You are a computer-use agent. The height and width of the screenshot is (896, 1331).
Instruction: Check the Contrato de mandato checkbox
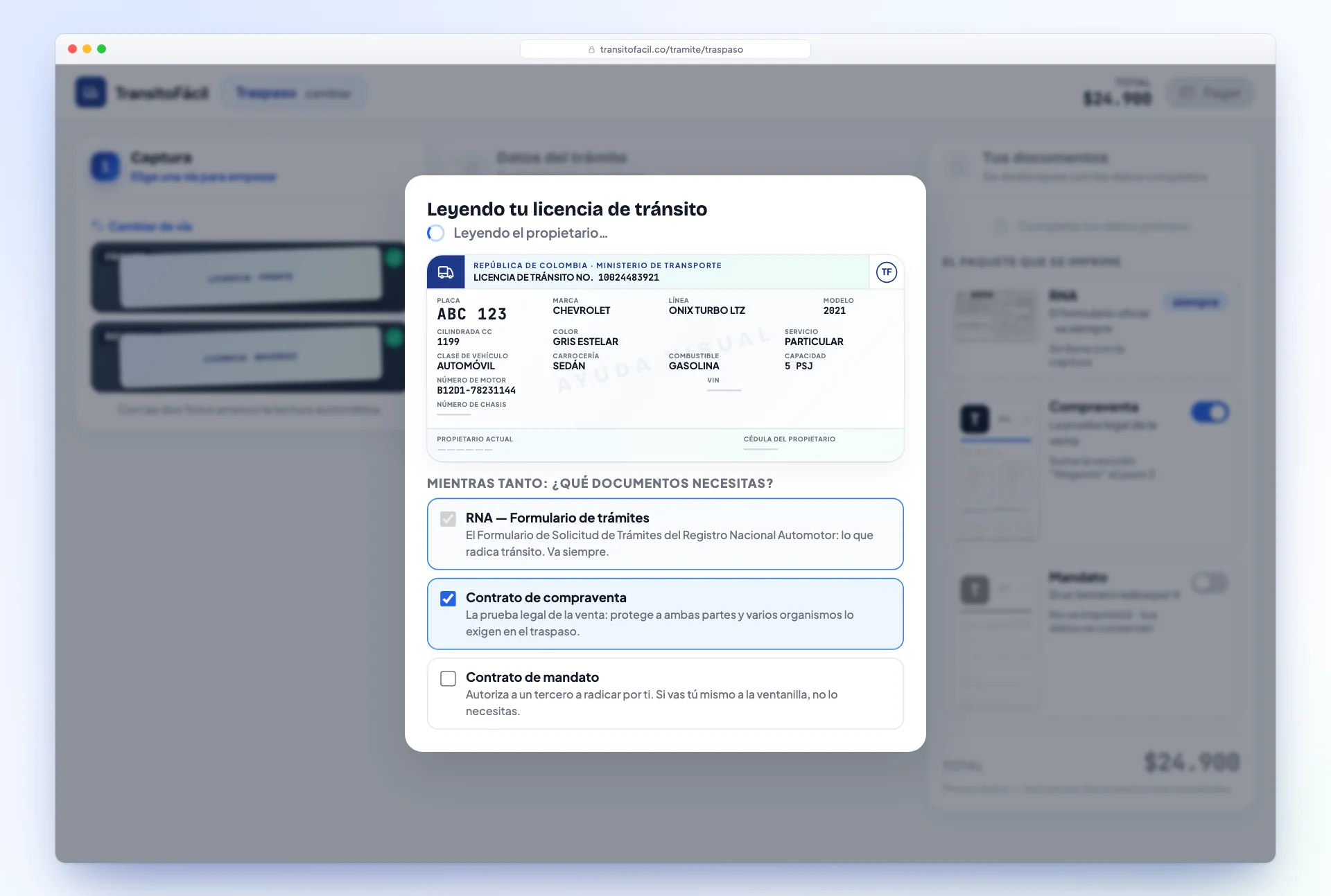448,678
